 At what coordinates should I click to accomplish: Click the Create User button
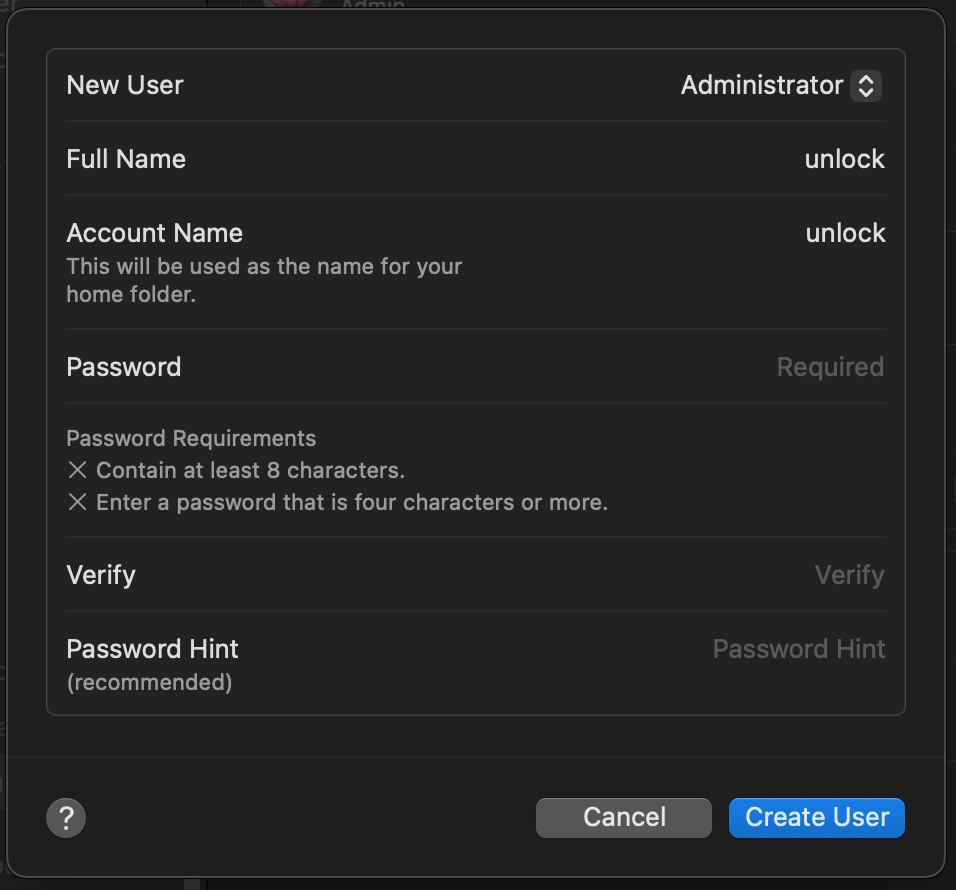click(x=816, y=817)
